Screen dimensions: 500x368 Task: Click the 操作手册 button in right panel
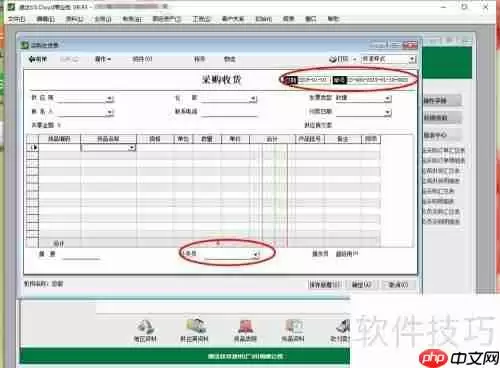coord(442,100)
